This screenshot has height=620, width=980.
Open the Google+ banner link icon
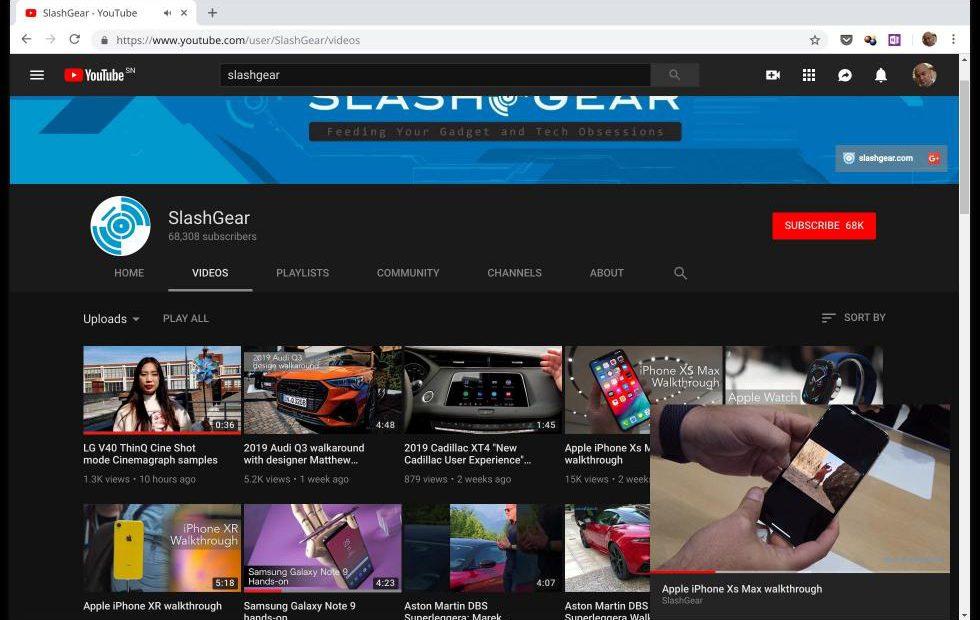click(934, 158)
